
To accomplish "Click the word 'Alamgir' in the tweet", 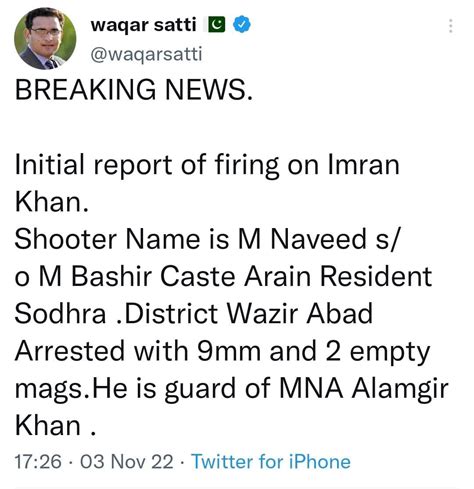I will (x=400, y=389).
